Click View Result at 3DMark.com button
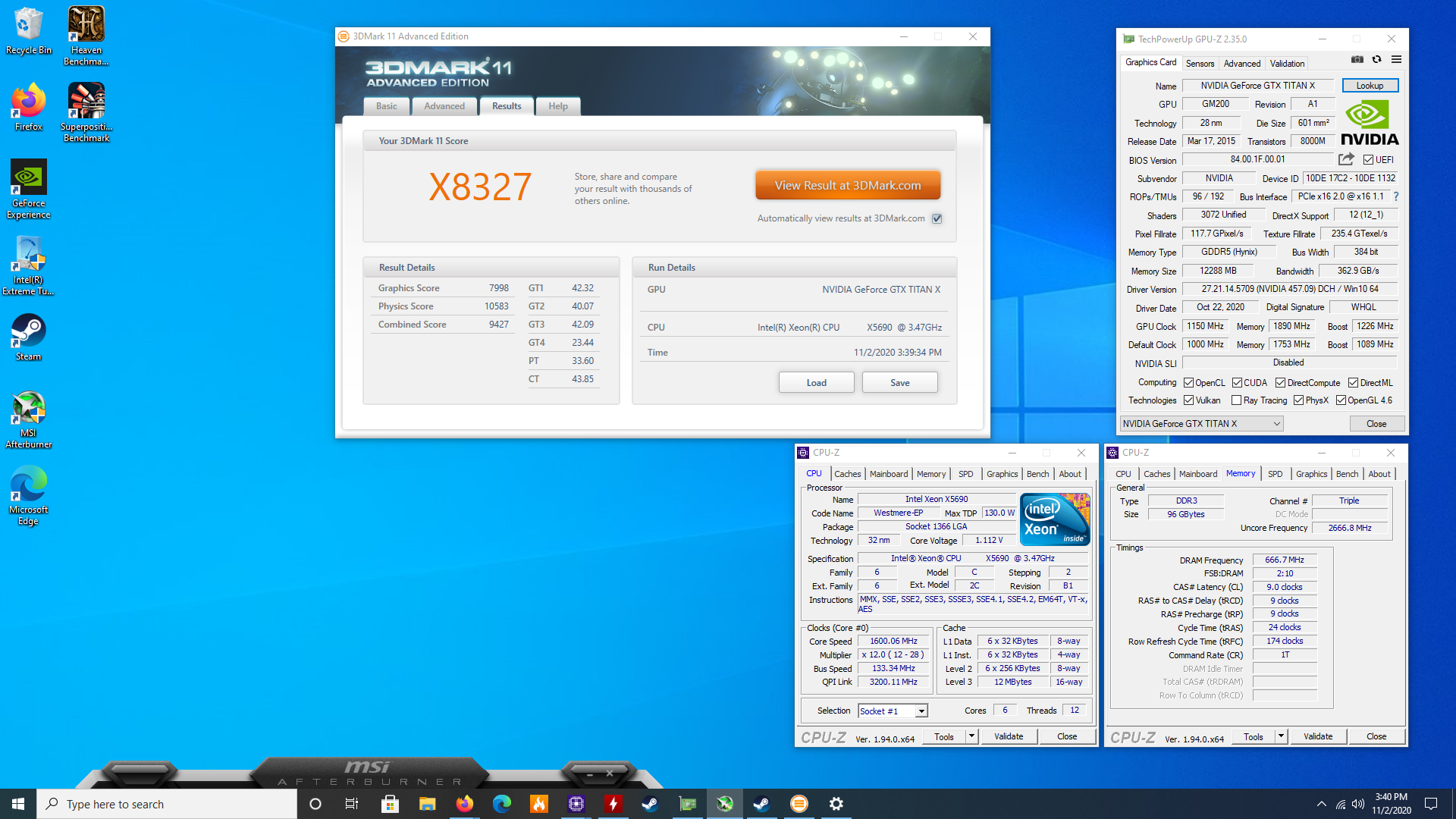The height and width of the screenshot is (819, 1456). (x=848, y=185)
